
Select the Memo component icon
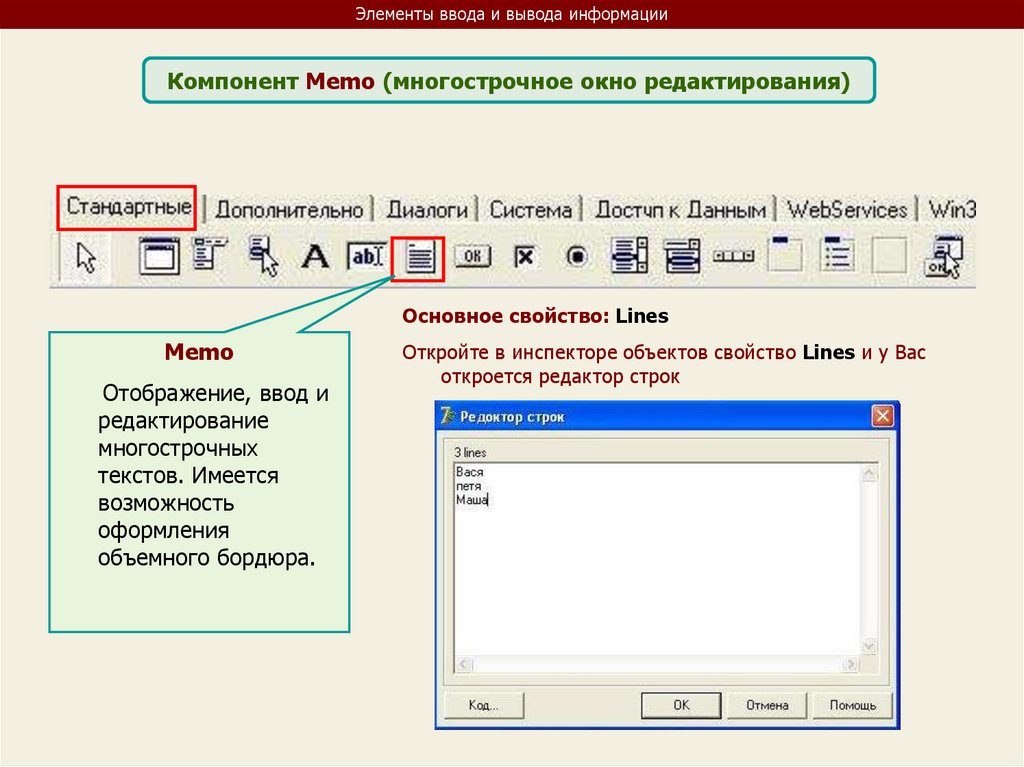tap(419, 257)
